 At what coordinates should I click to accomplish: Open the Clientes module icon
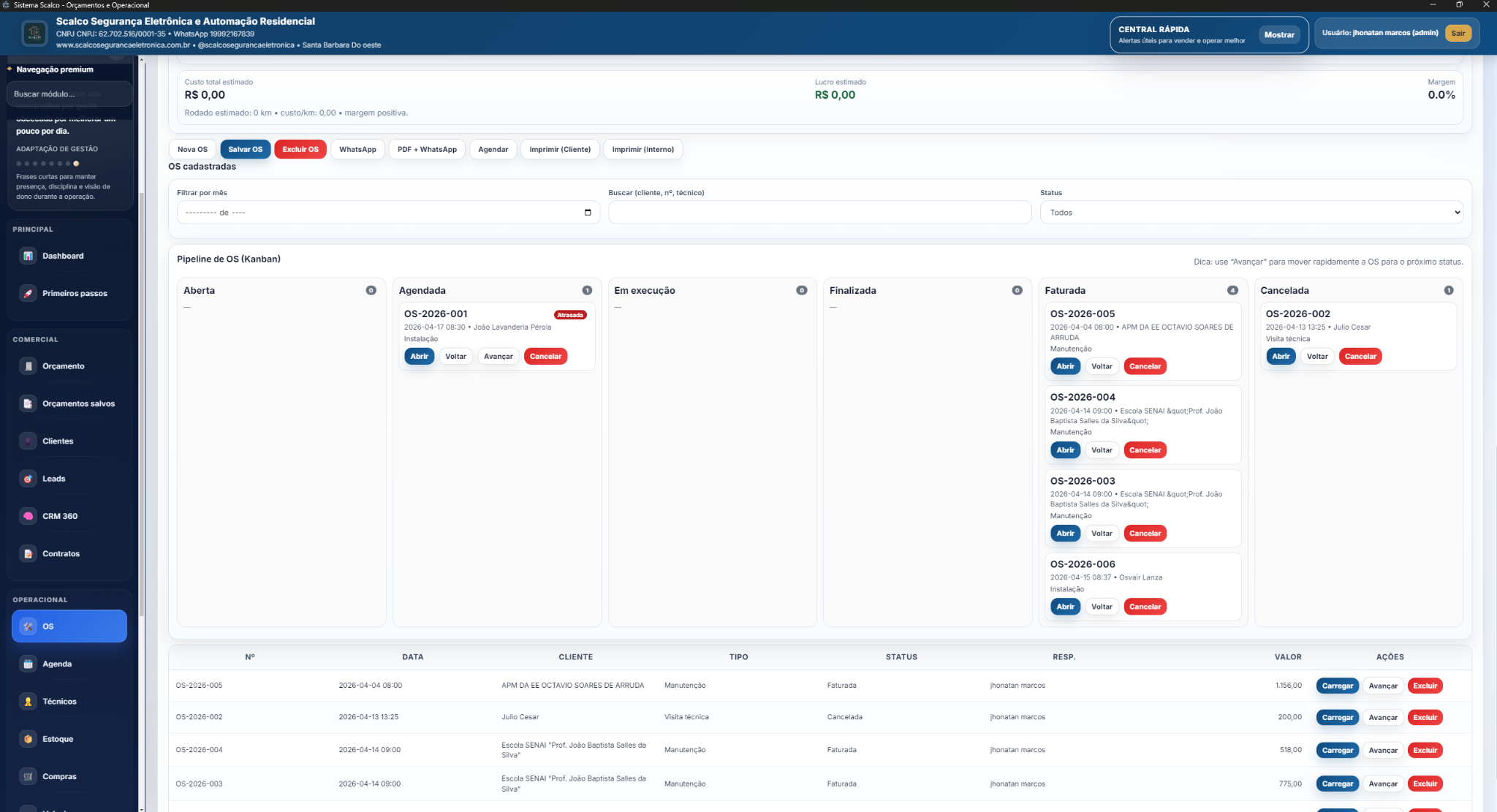point(28,441)
